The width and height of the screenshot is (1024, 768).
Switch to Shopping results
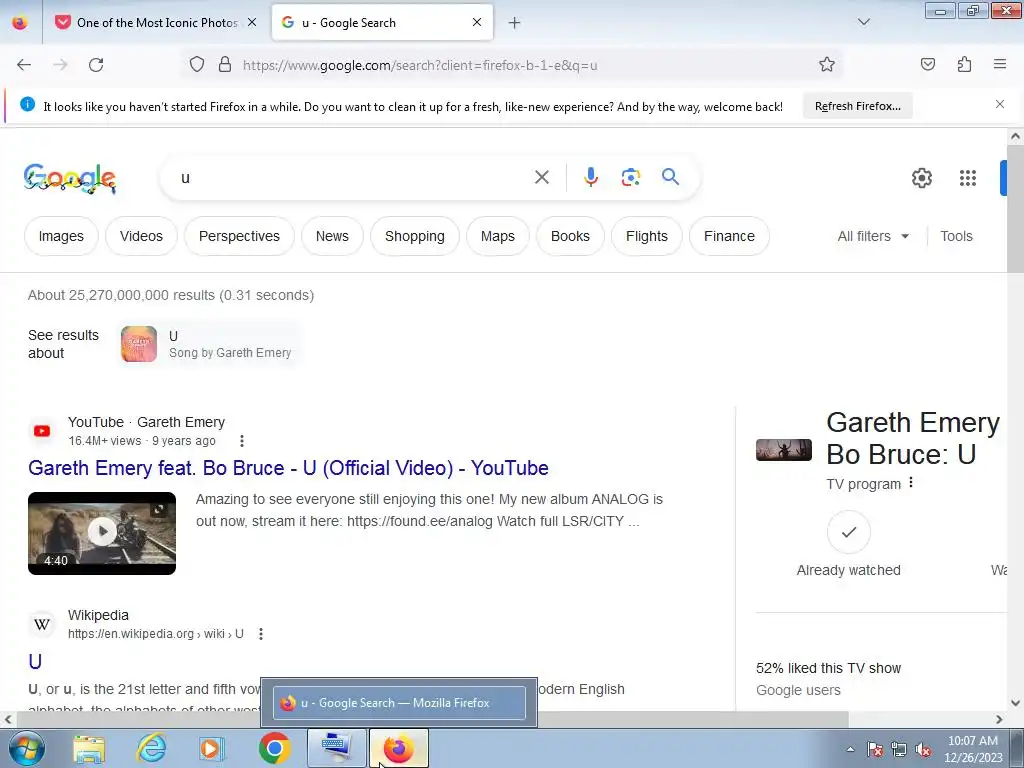[415, 236]
